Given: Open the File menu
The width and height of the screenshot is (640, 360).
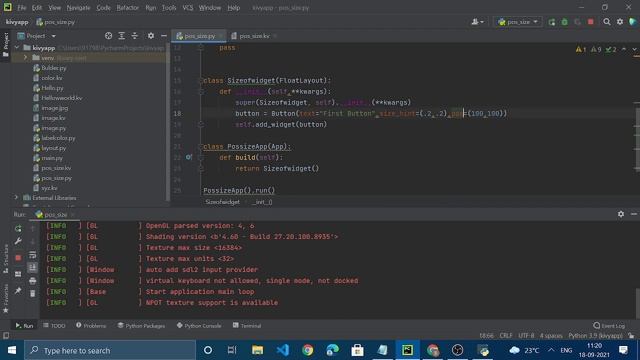Looking at the screenshot, I should pyautogui.click(x=21, y=8).
